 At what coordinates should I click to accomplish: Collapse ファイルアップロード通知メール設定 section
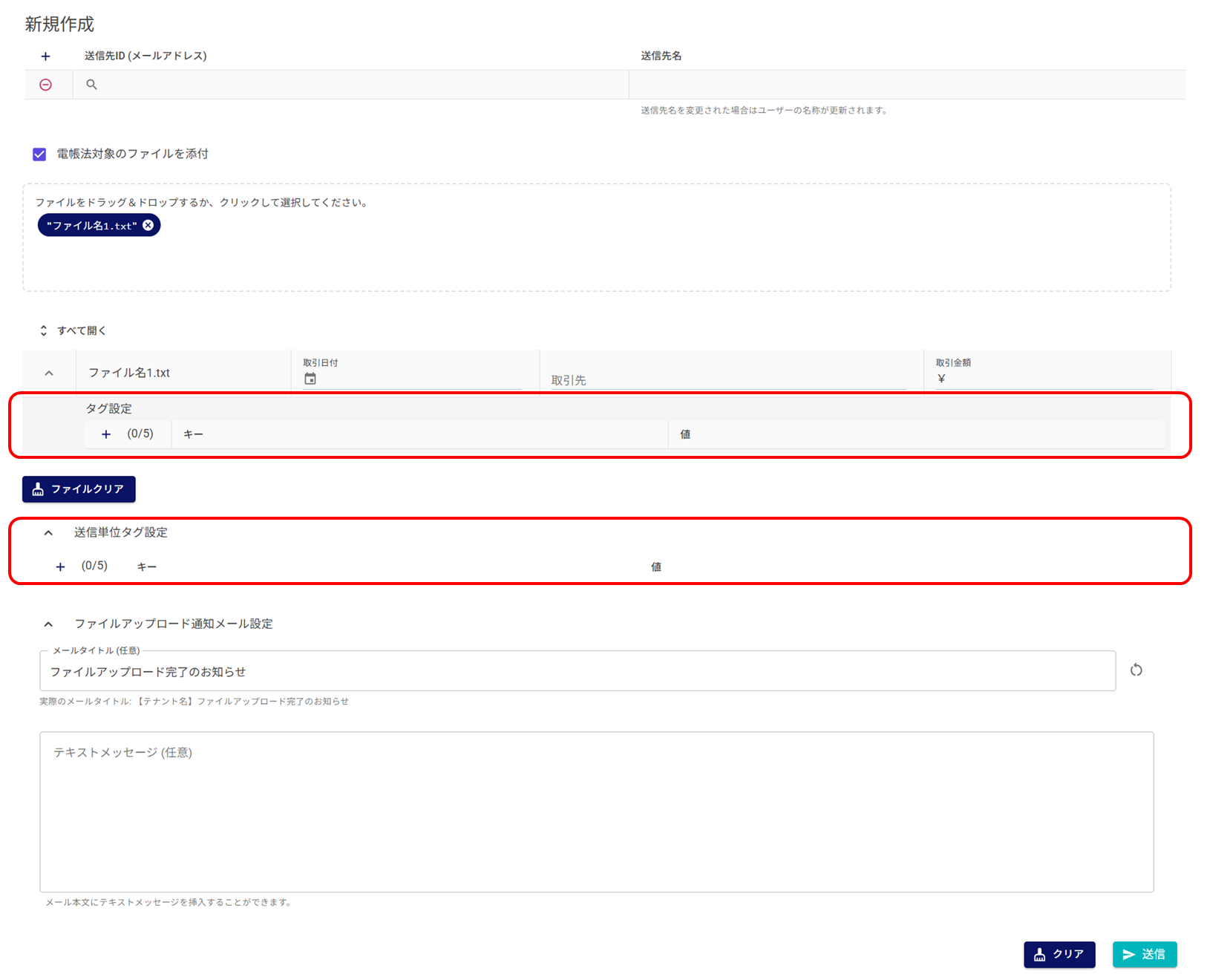[48, 624]
